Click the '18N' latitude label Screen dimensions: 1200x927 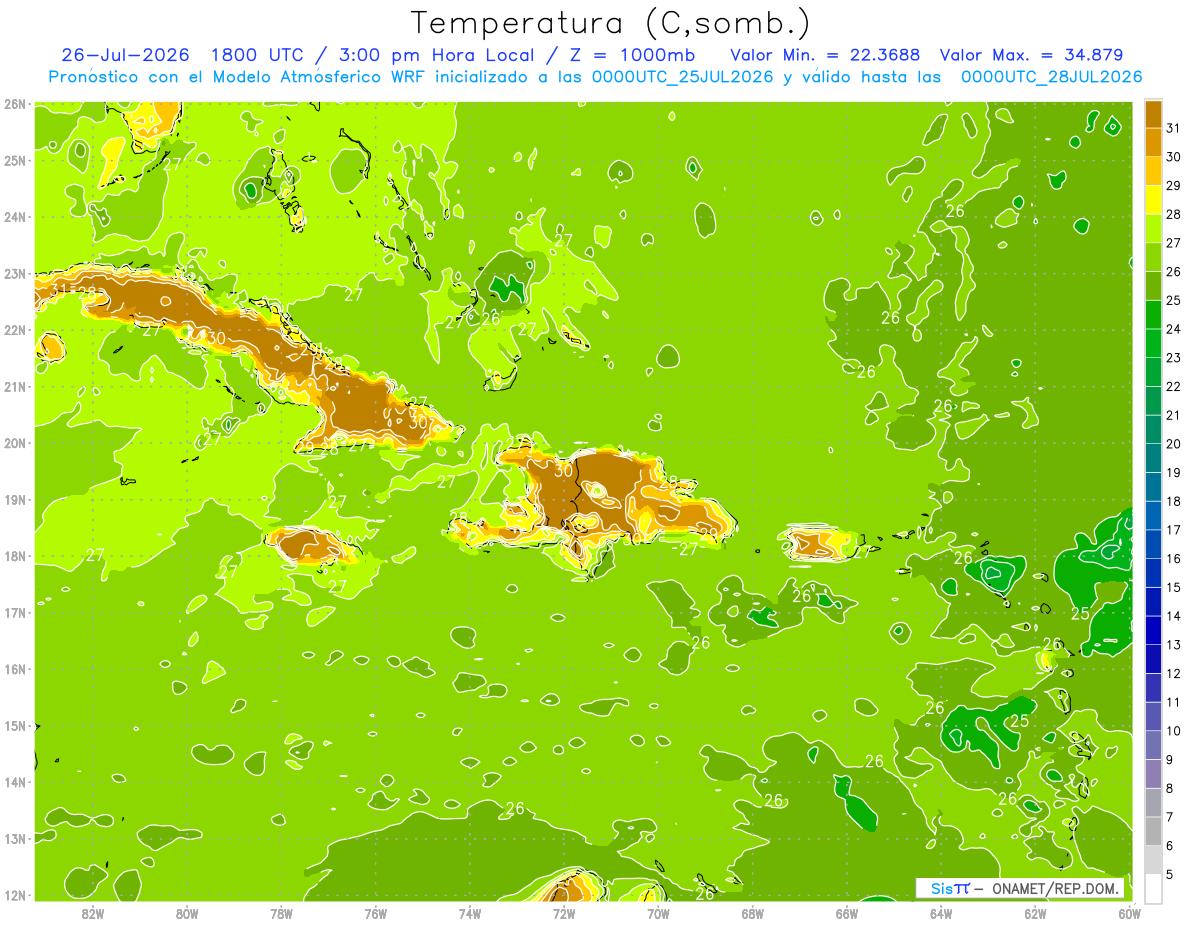(14, 556)
